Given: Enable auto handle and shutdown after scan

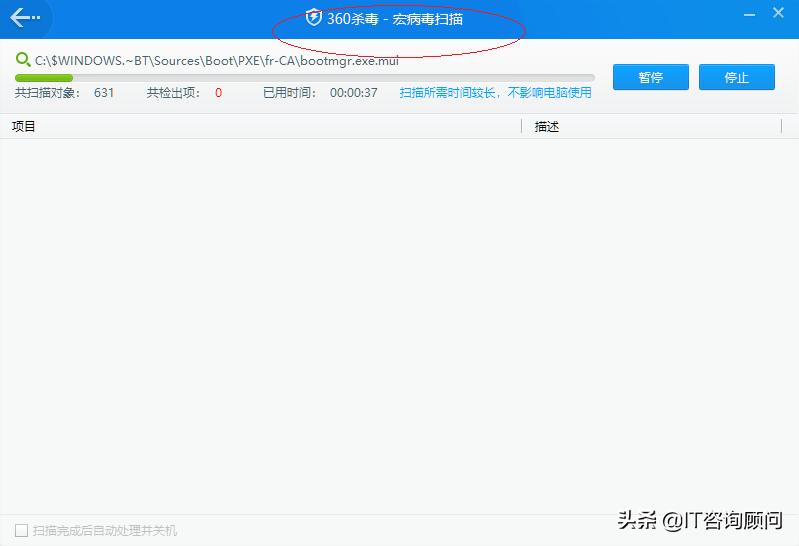Looking at the screenshot, I should 21,531.
